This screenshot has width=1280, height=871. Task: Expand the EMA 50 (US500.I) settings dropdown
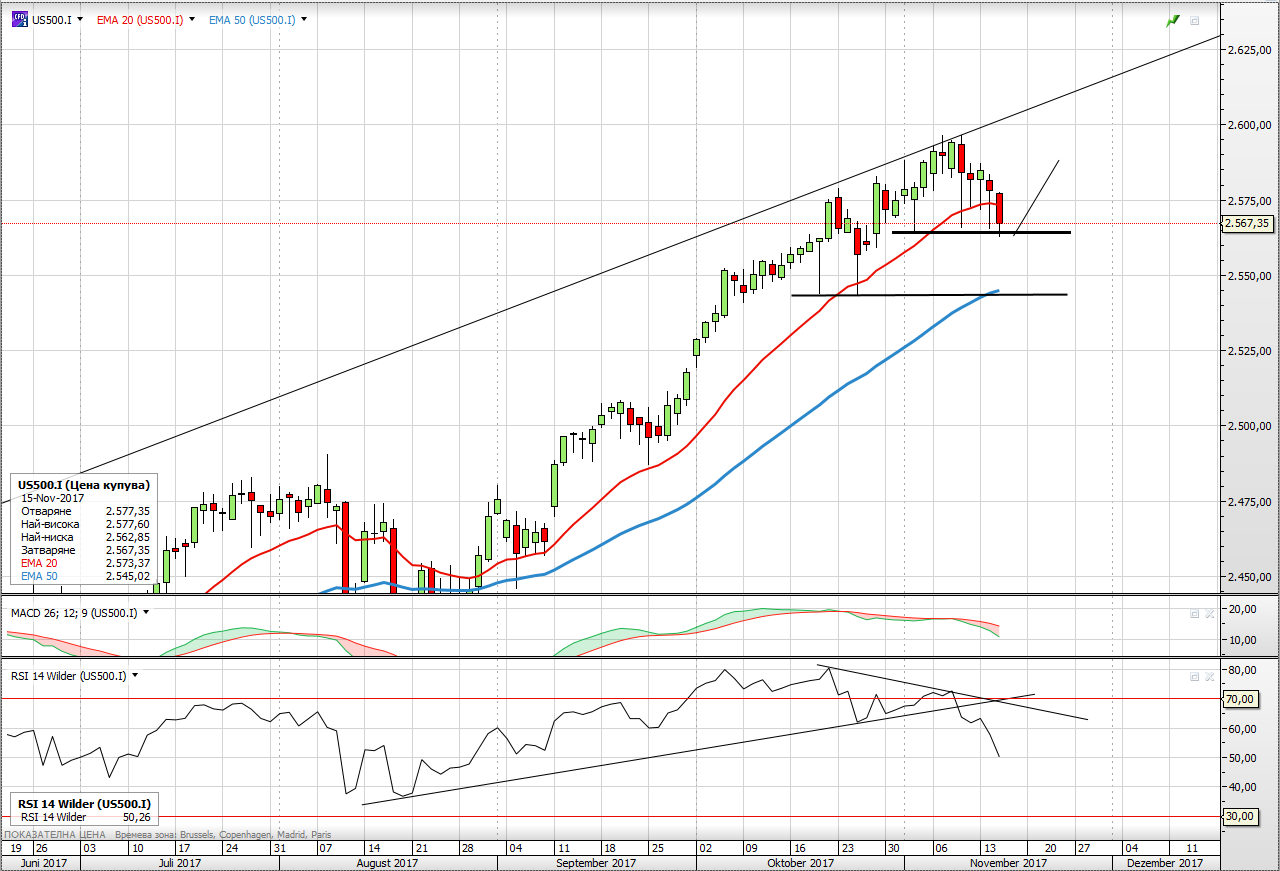pyautogui.click(x=302, y=18)
